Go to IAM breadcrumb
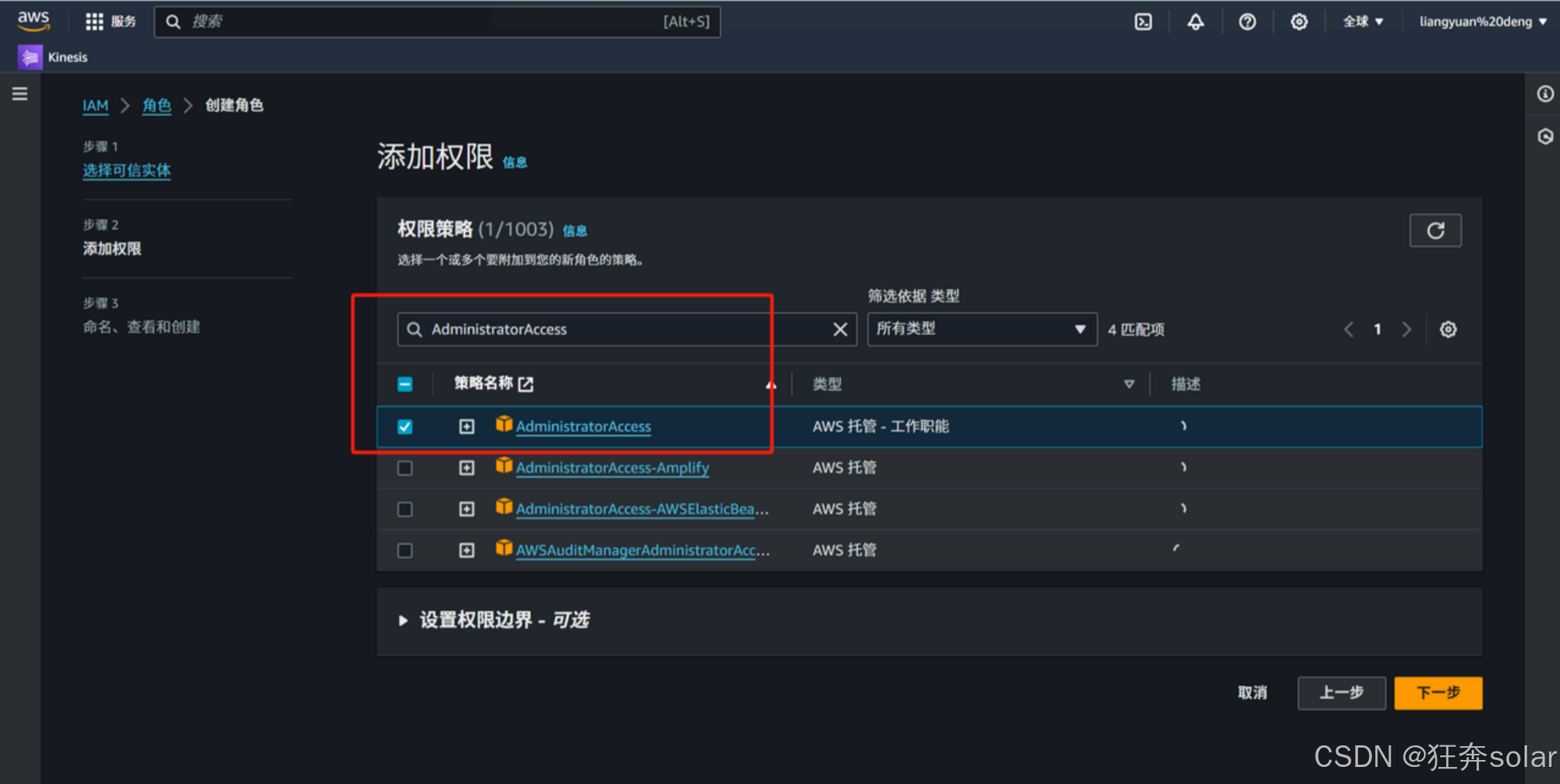 point(95,105)
